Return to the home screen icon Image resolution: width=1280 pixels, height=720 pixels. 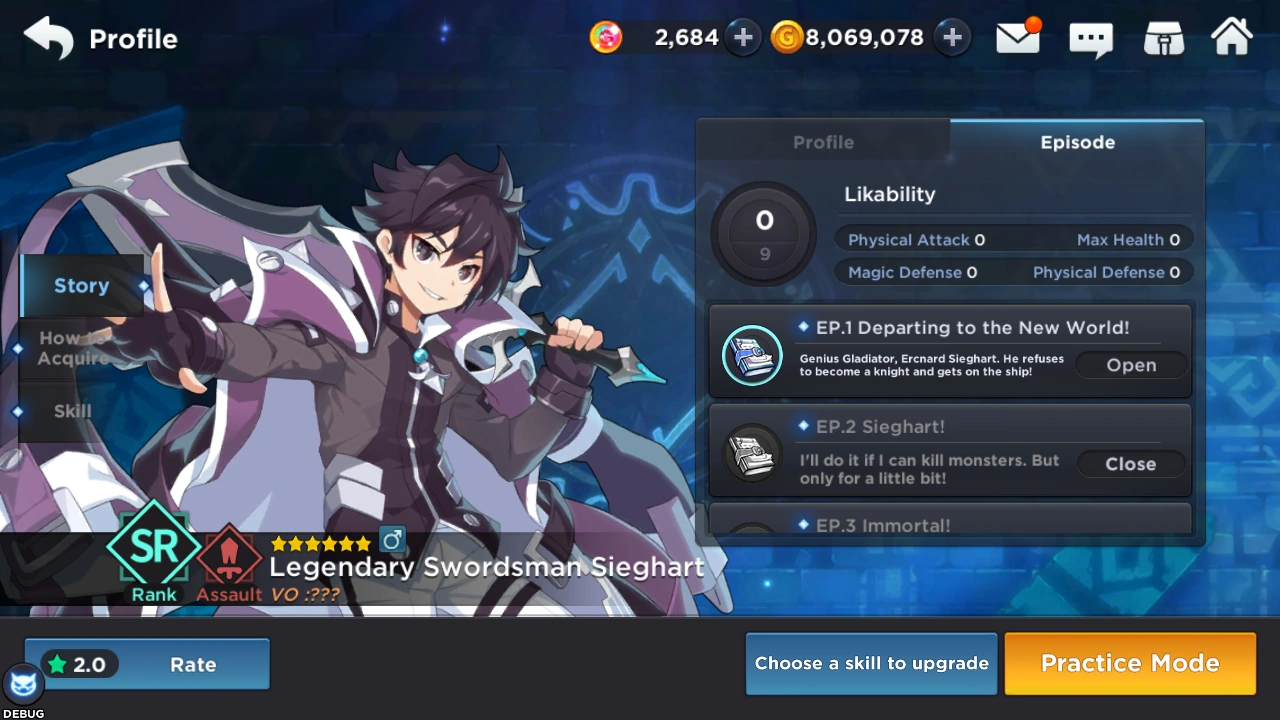(x=1232, y=37)
